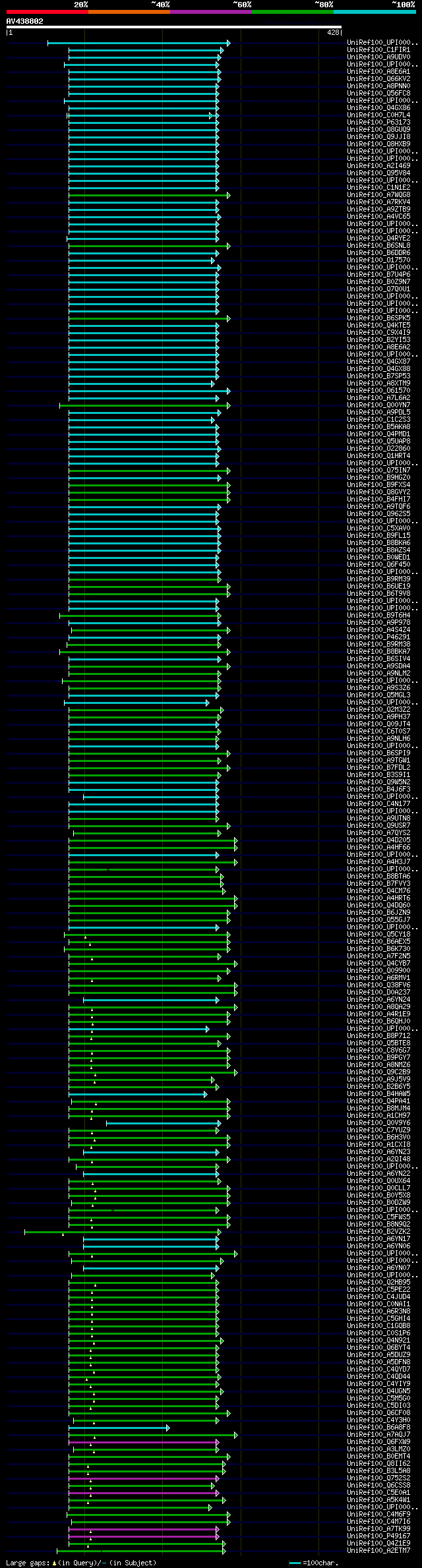Select the UniRef100_A4R1E9 label
This screenshot has width=422, height=1568.
click(378, 1014)
